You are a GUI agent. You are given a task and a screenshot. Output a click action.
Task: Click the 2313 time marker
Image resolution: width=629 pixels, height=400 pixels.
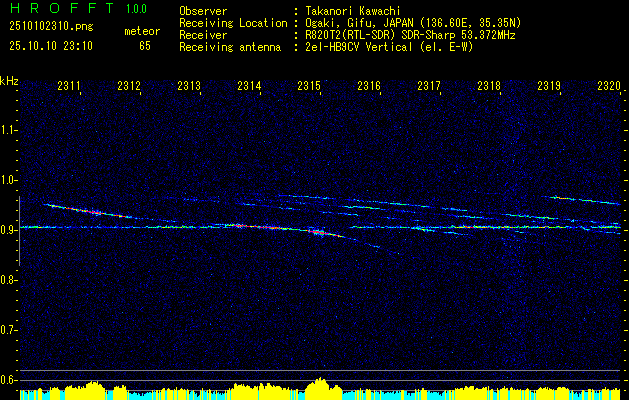pyautogui.click(x=189, y=86)
